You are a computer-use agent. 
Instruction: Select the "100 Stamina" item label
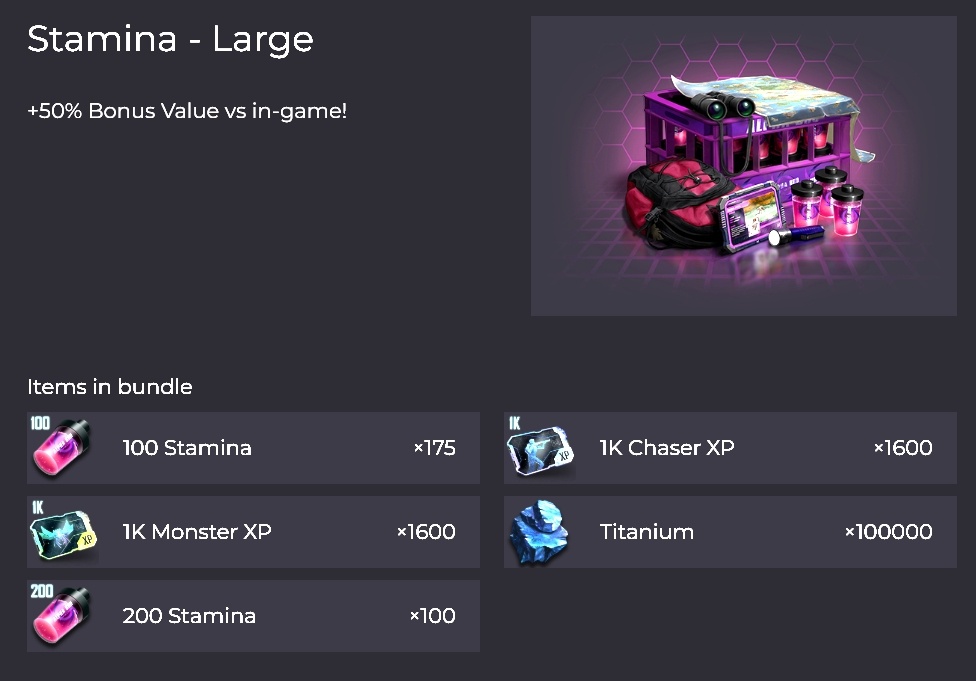(x=187, y=448)
